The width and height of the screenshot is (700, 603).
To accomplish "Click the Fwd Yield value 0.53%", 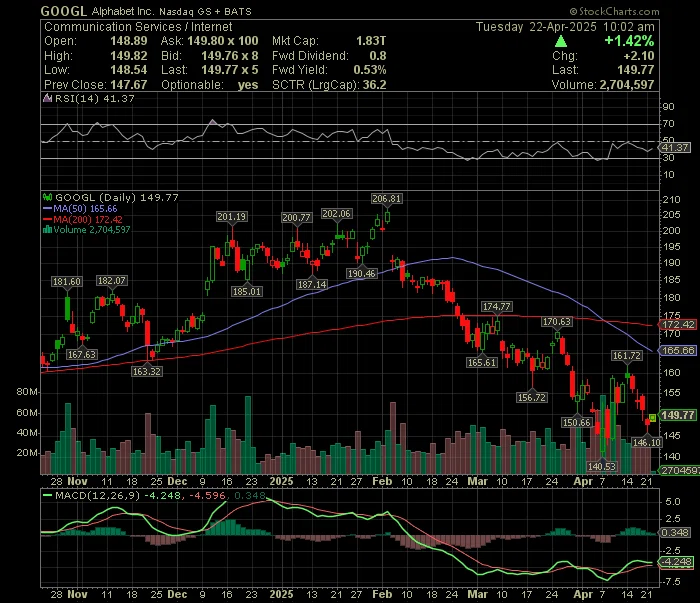I will pyautogui.click(x=370, y=70).
